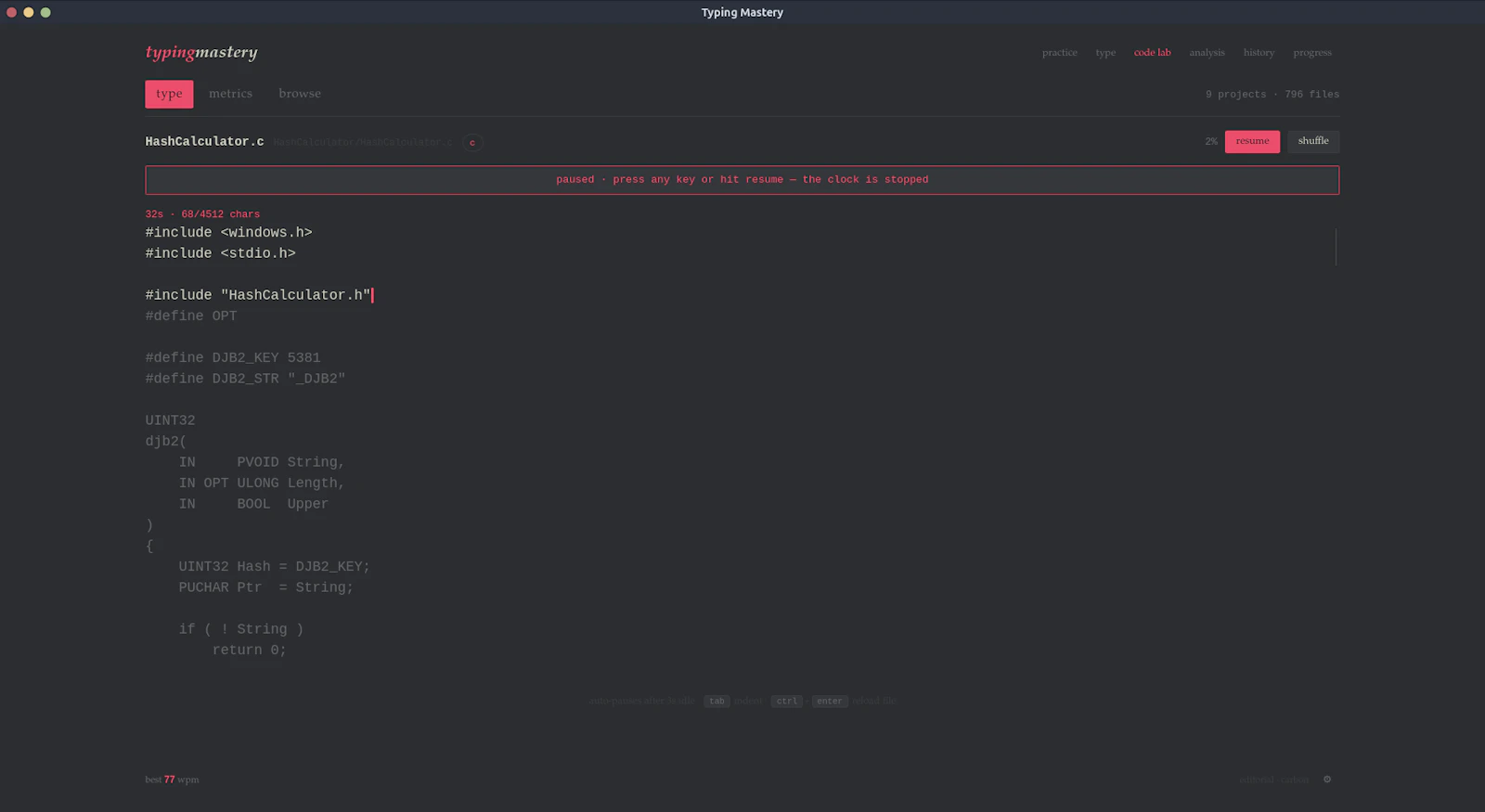The image size is (1485, 812).
Task: Resume the paused typing session
Action: pyautogui.click(x=1252, y=141)
